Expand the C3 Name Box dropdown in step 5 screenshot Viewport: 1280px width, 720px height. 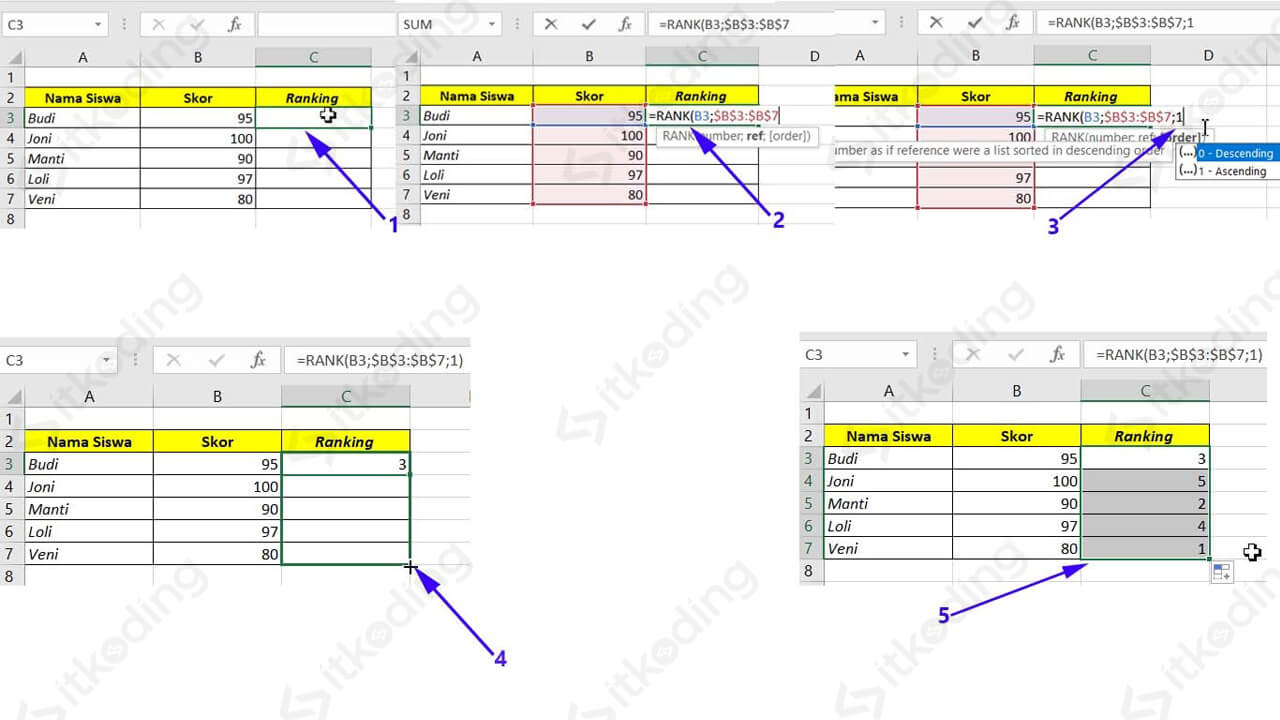[906, 355]
